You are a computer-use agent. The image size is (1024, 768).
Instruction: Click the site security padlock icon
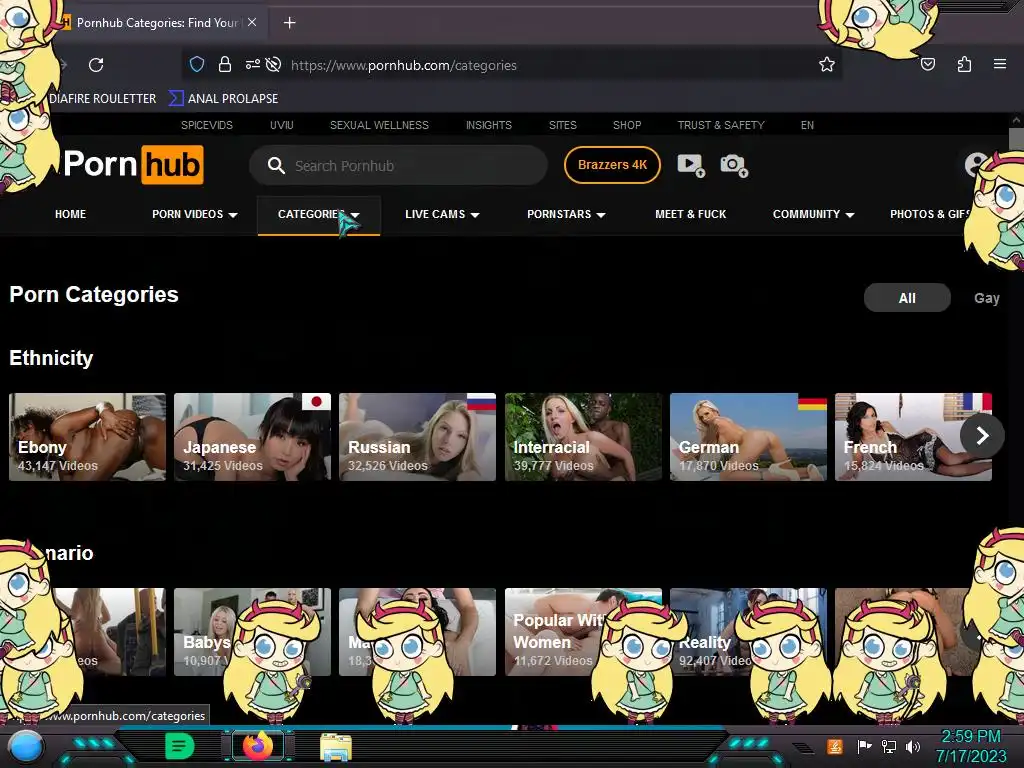[x=225, y=64]
